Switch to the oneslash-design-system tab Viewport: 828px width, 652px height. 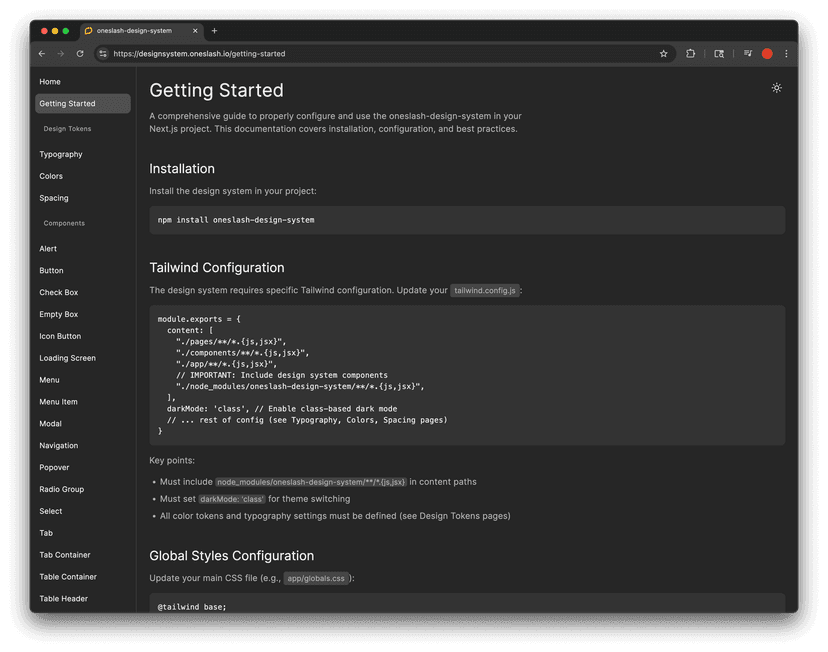point(140,31)
